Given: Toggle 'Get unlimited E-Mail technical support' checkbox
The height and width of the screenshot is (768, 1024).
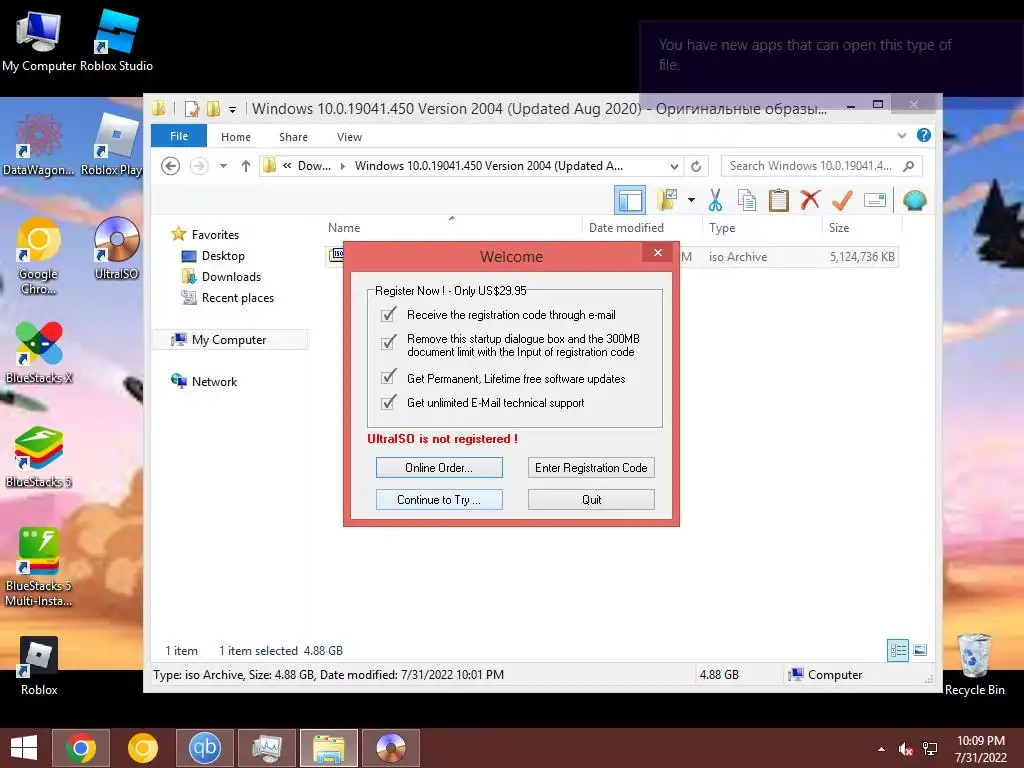Looking at the screenshot, I should coord(389,402).
